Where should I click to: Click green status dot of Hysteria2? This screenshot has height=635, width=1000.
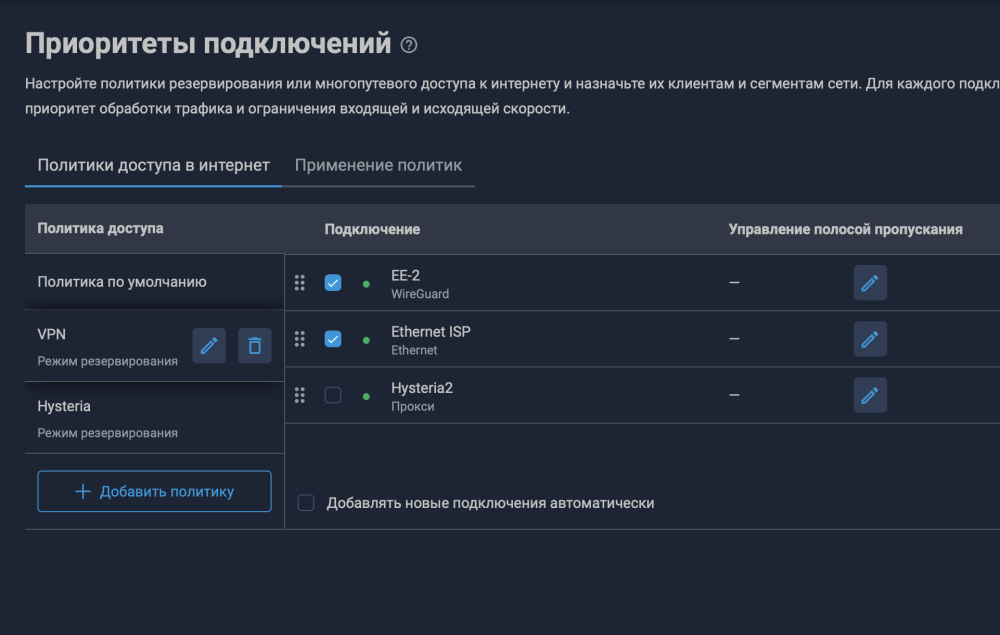366,397
